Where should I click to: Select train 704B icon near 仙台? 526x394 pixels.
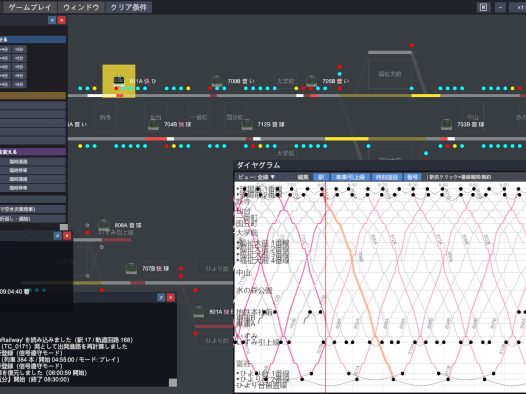154,124
